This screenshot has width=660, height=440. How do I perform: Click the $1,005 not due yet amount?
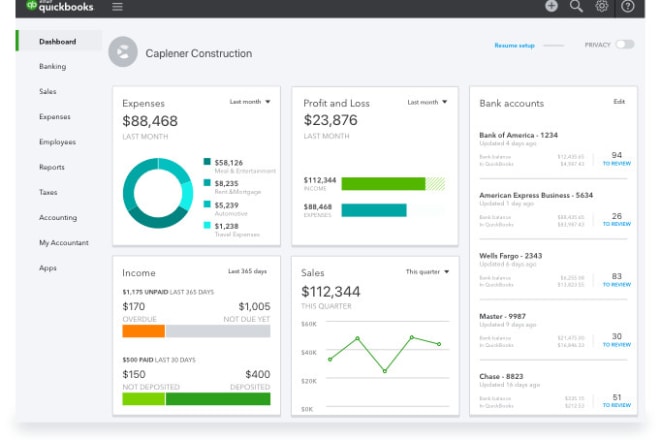[x=254, y=307]
